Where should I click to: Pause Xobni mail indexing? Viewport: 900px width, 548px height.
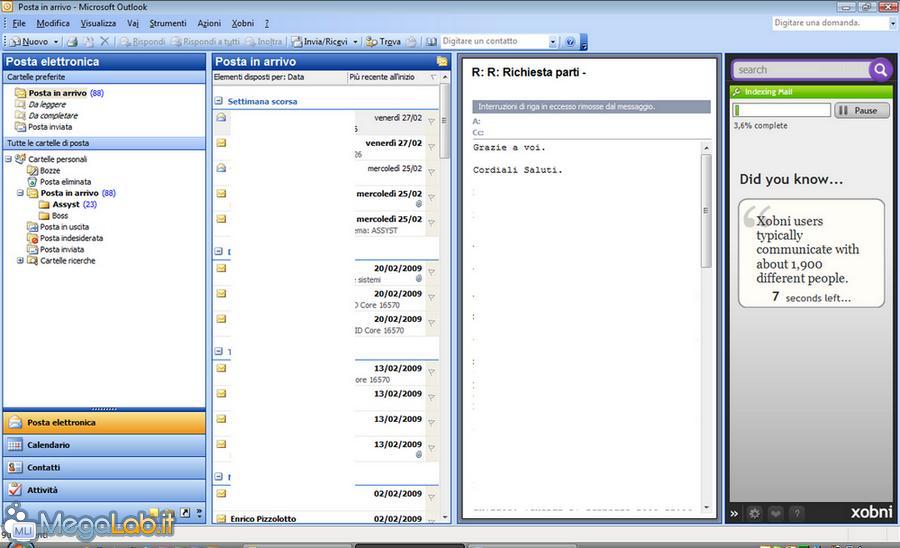tap(861, 111)
